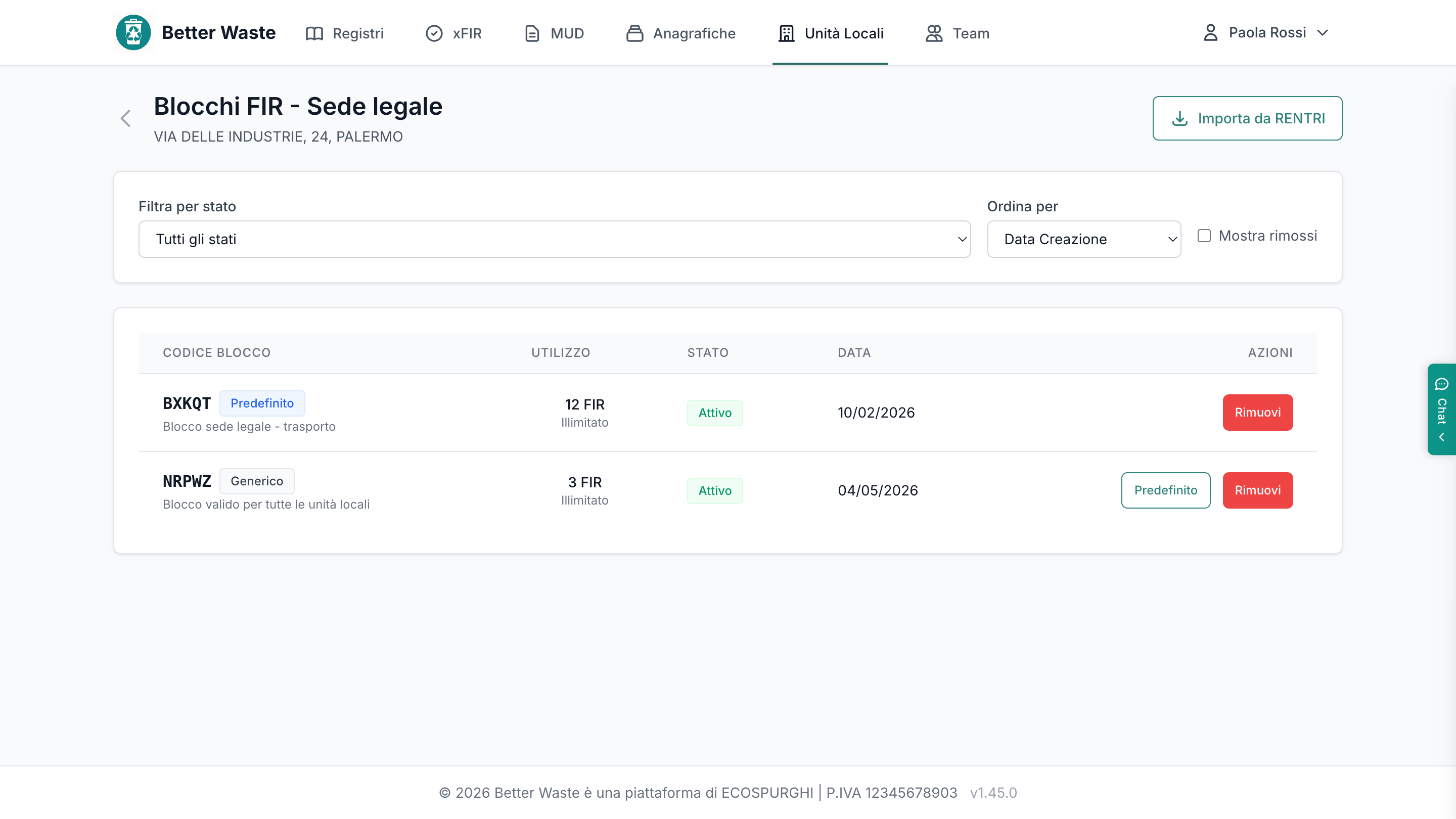Expand the Chat side panel chevron
The height and width of the screenshot is (819, 1456).
point(1442,437)
